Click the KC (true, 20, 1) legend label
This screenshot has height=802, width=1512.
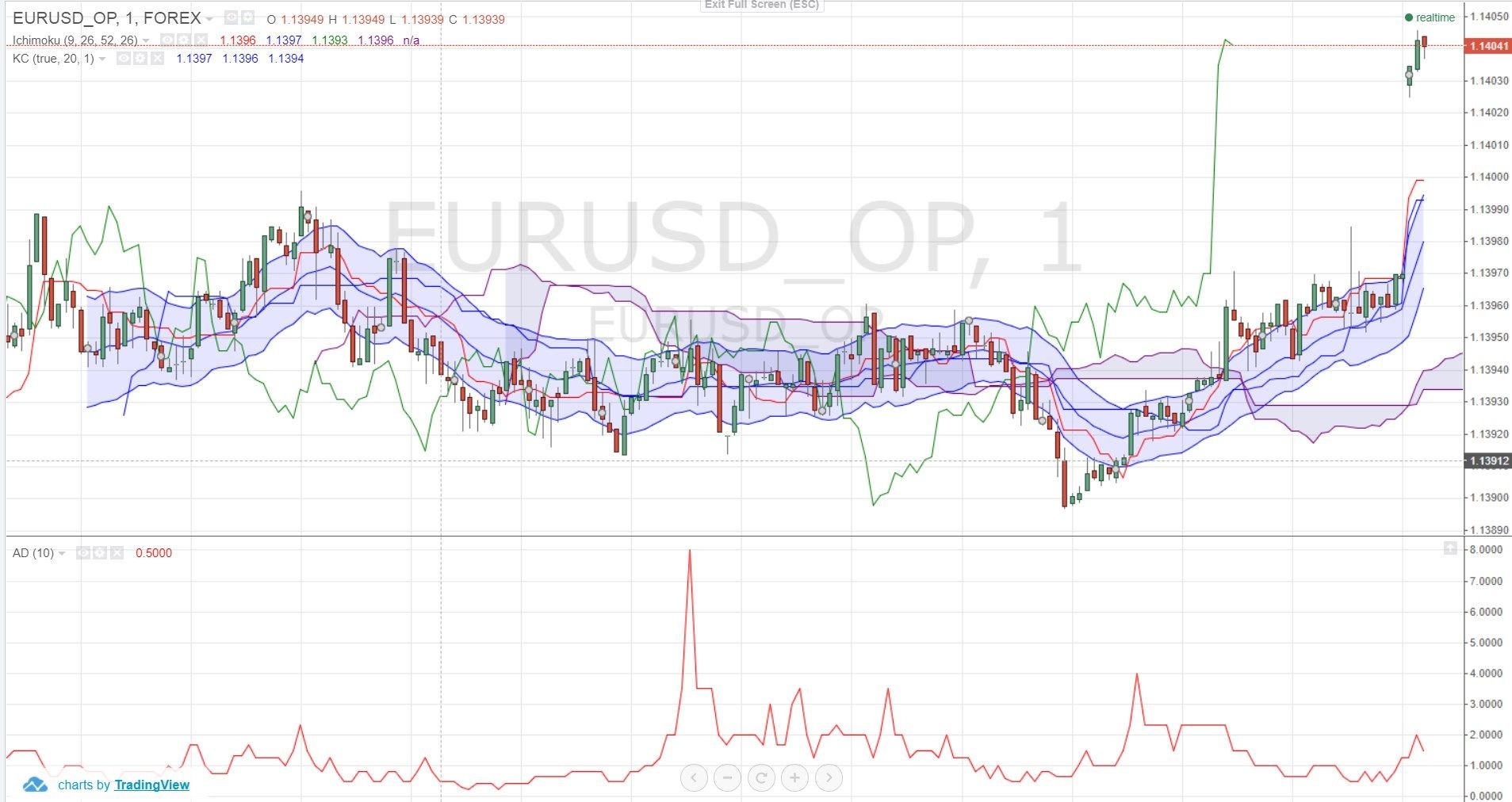coord(53,58)
